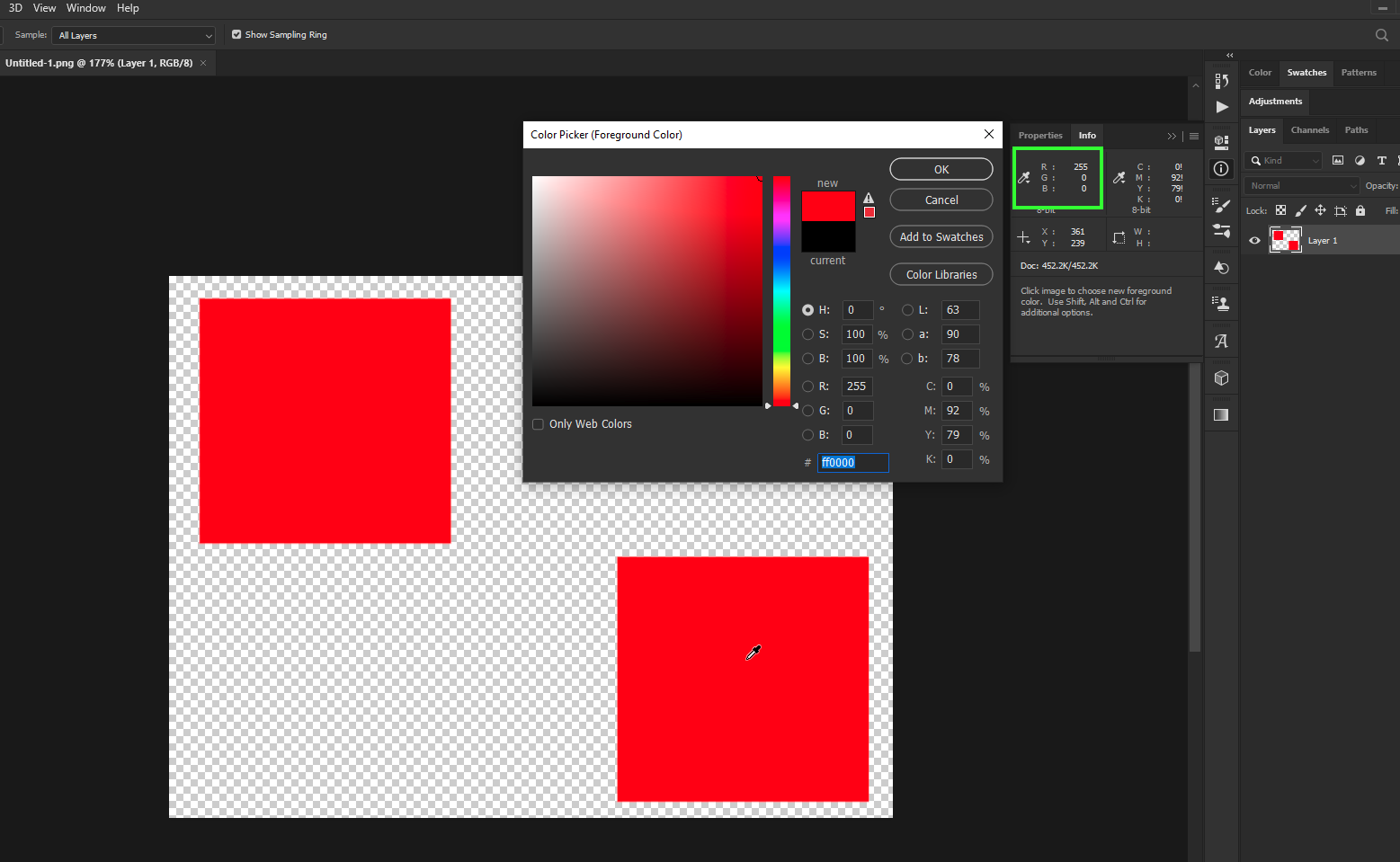Open the Window menu

click(x=85, y=8)
